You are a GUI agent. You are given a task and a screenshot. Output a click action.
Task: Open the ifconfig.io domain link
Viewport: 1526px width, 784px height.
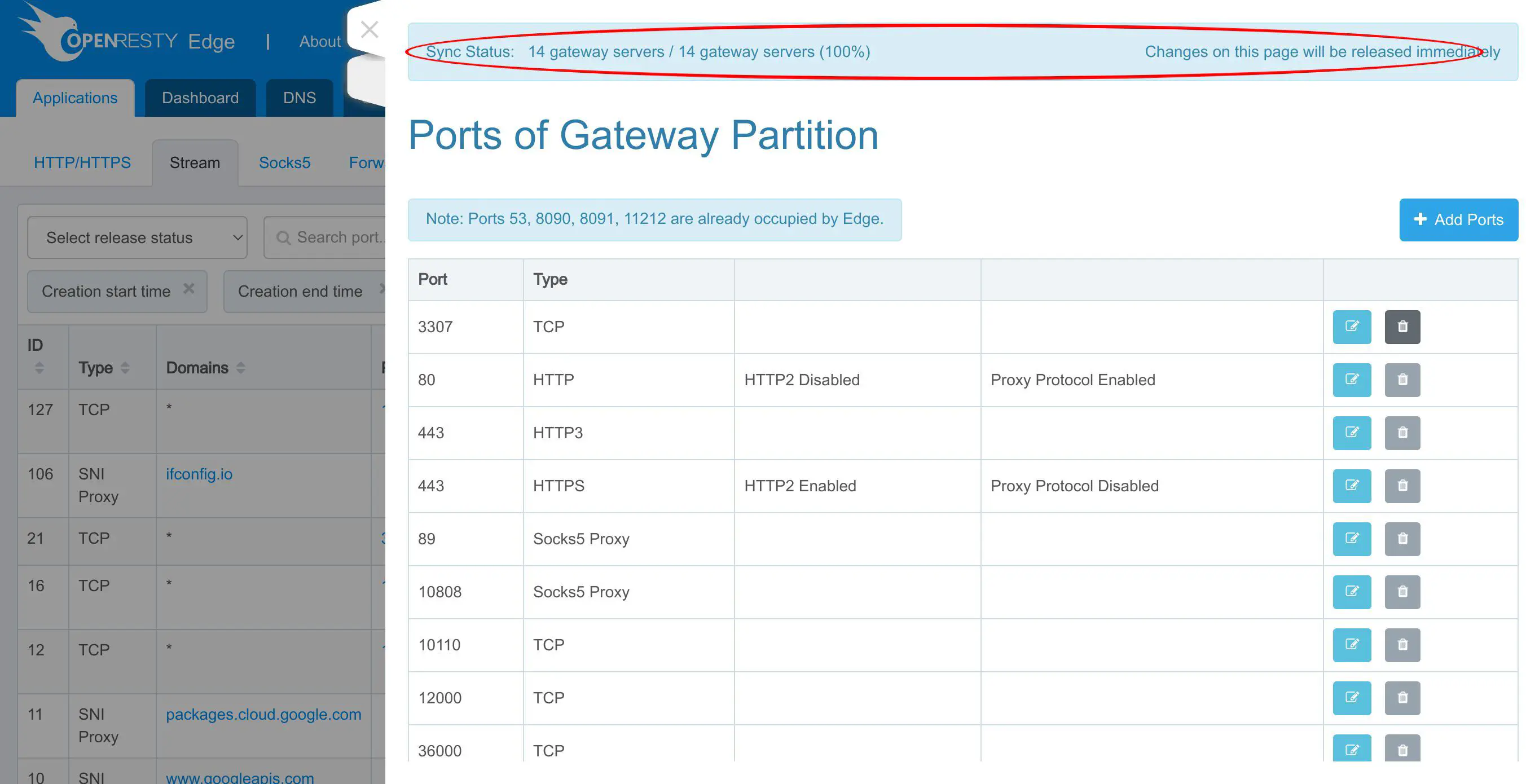[x=199, y=474]
